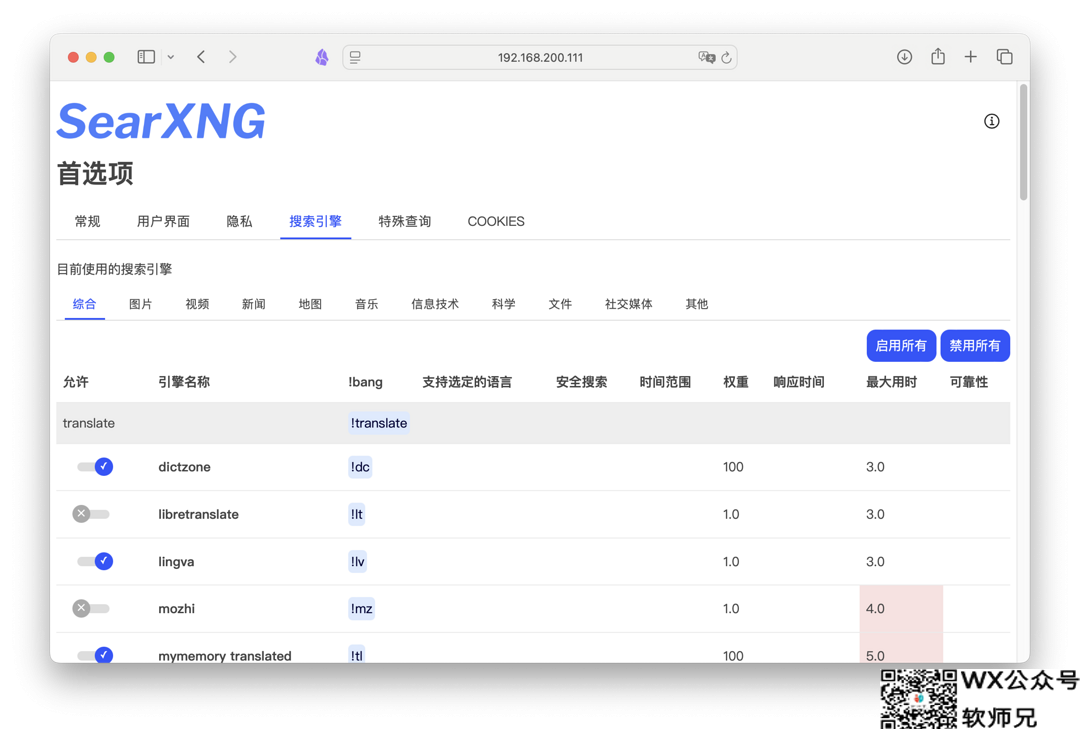Image resolution: width=1080 pixels, height=729 pixels.
Task: Select the 音乐 engine category
Action: click(x=366, y=304)
